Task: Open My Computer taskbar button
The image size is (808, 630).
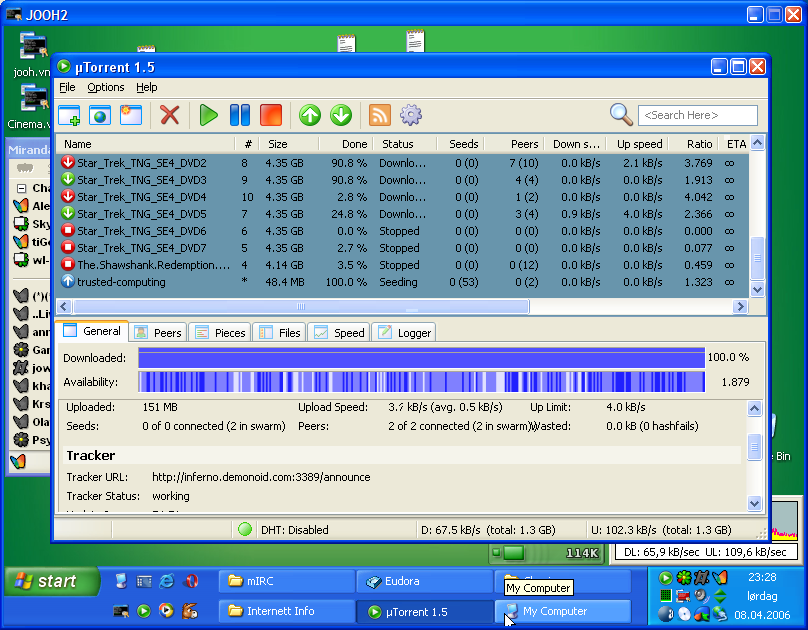Action: point(563,611)
